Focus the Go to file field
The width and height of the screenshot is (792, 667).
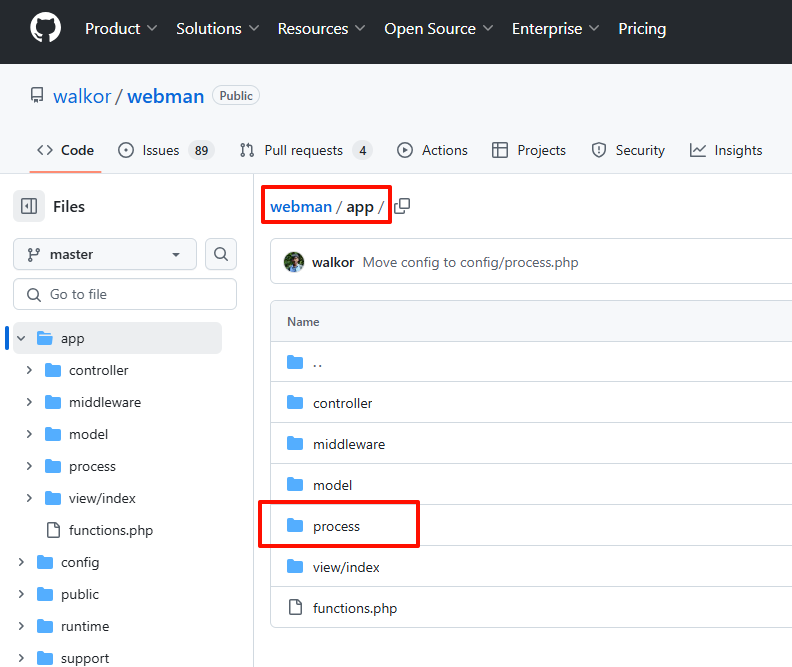coord(125,294)
